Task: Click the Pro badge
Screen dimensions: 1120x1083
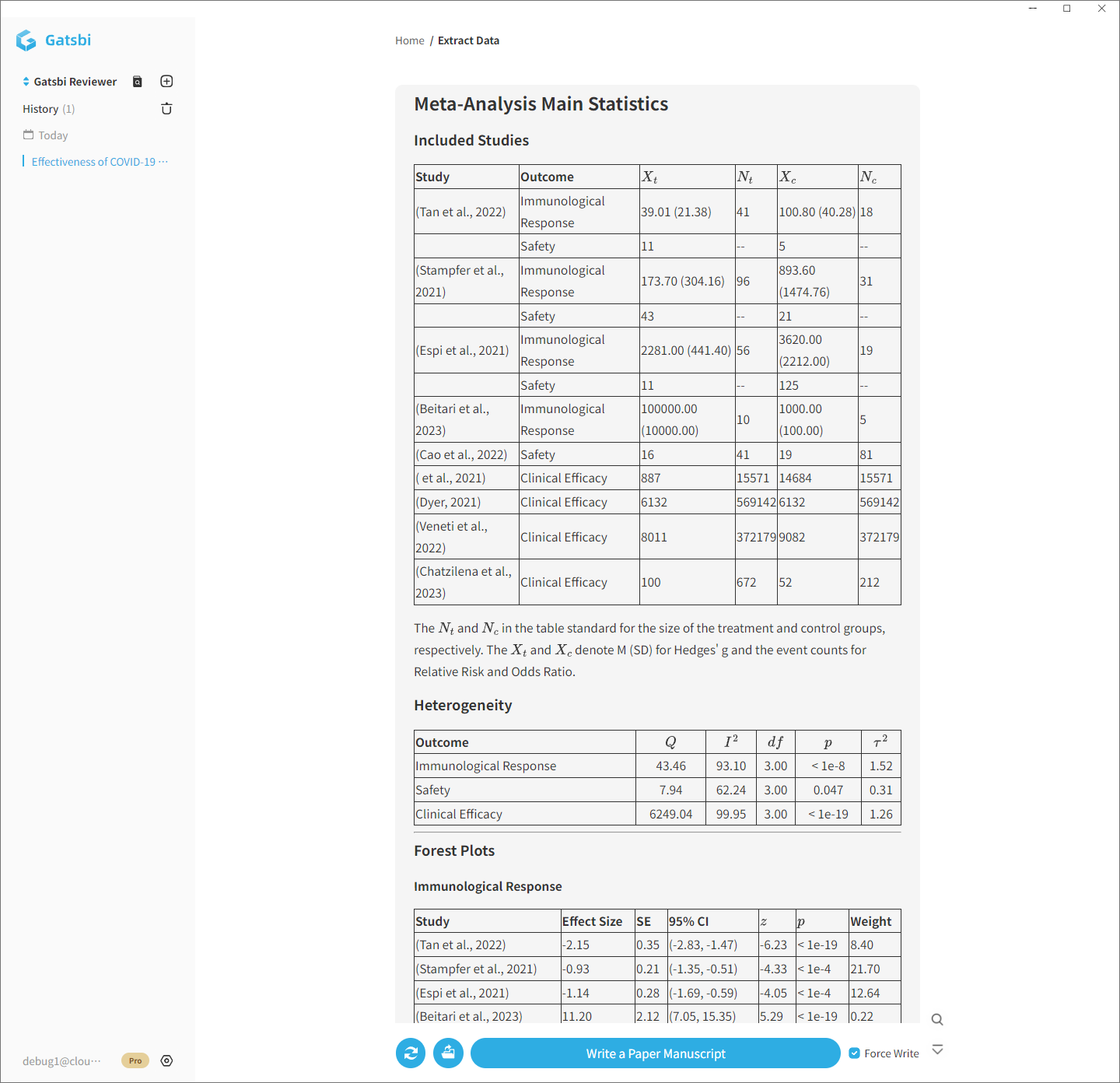Action: click(135, 1060)
